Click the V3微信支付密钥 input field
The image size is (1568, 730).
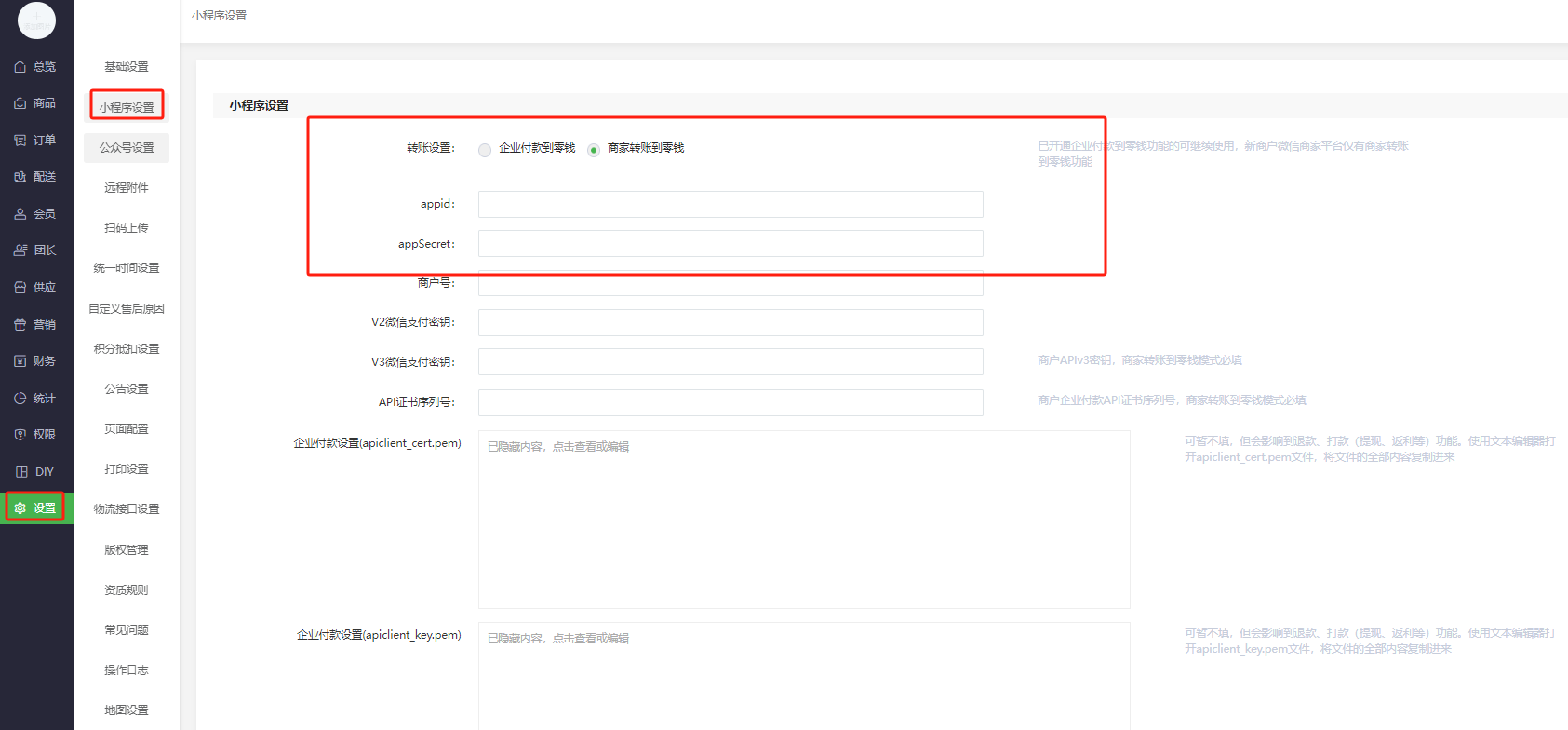[x=730, y=362]
